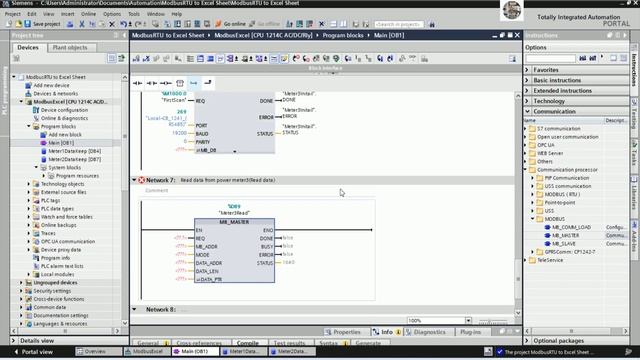Viewport: 640px width, 360px height.
Task: Open the Options menu
Action: pos(112,14)
